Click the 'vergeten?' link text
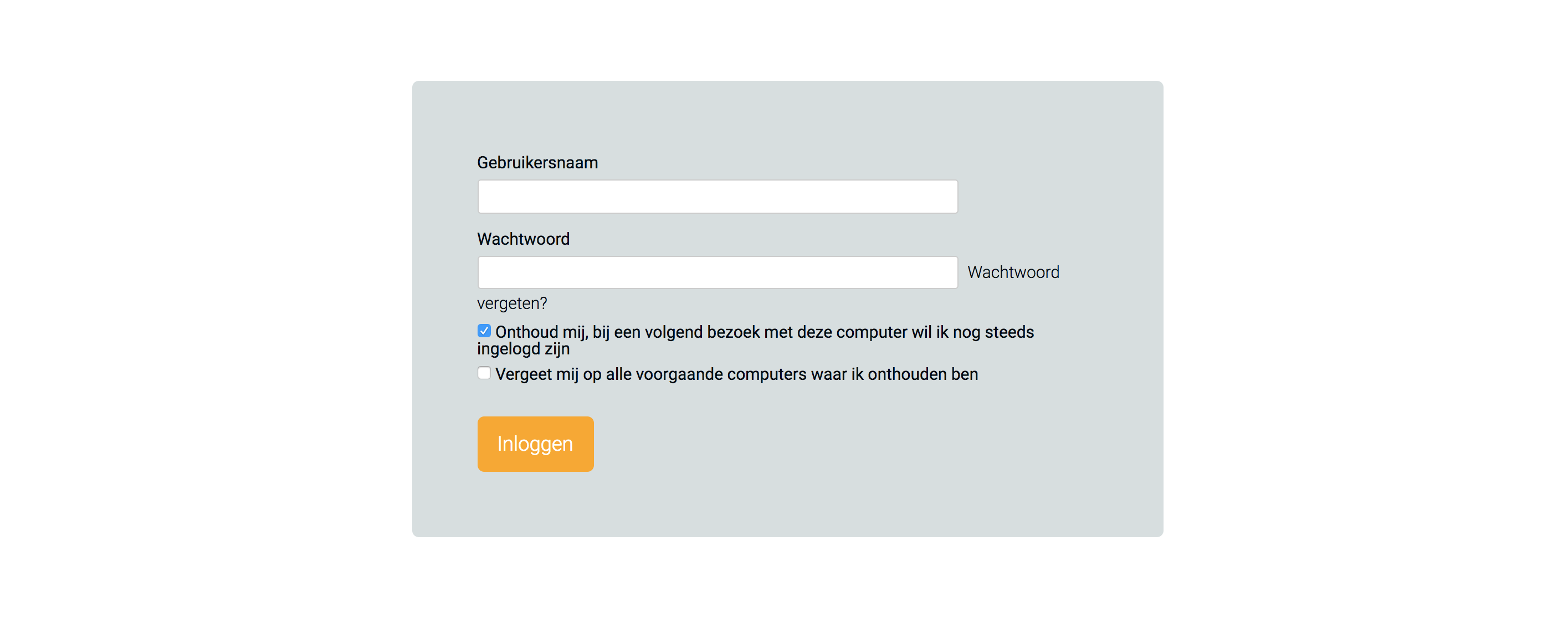1568x618 pixels. [x=512, y=303]
